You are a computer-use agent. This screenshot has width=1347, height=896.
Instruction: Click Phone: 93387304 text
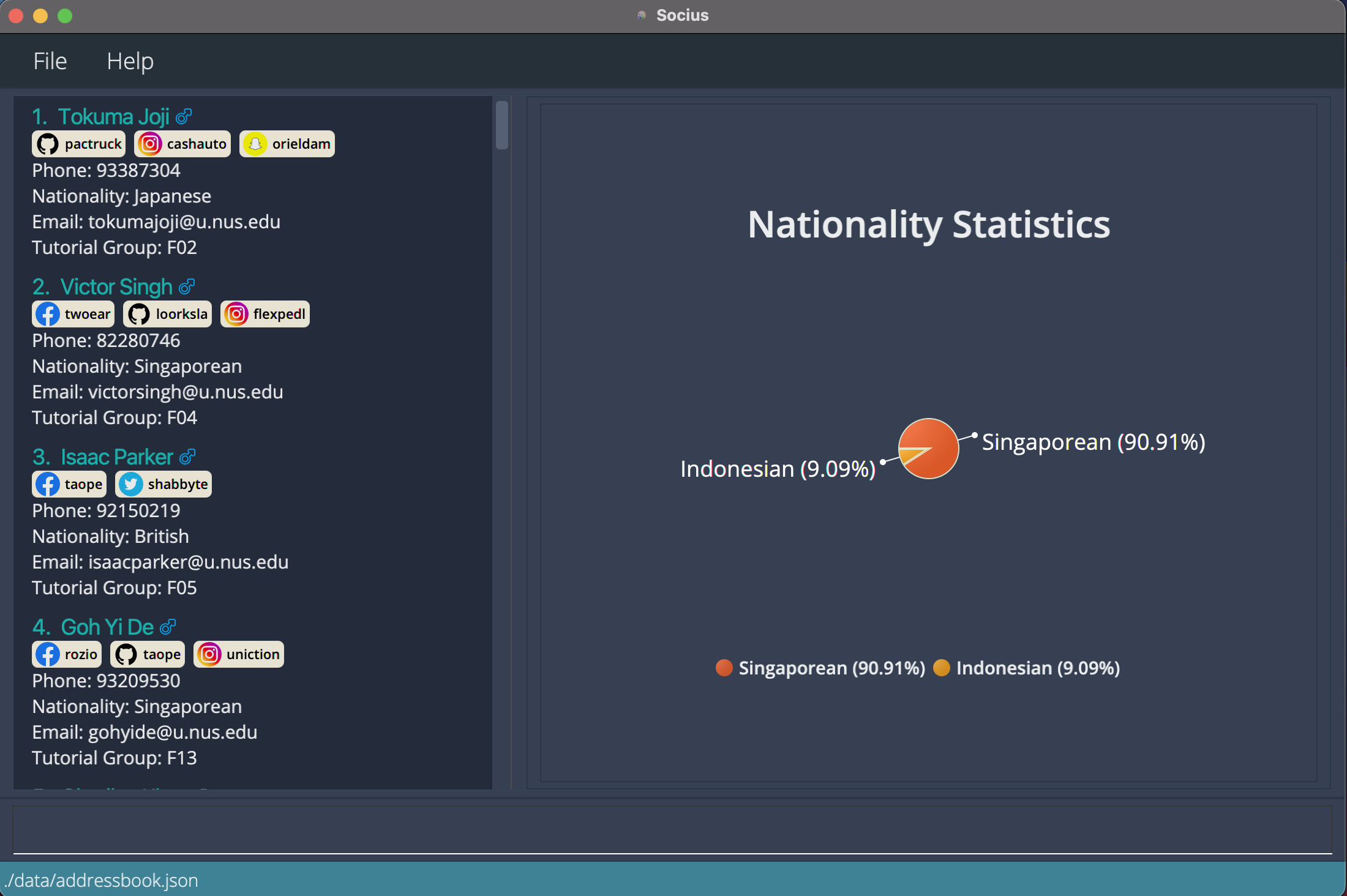click(x=106, y=170)
